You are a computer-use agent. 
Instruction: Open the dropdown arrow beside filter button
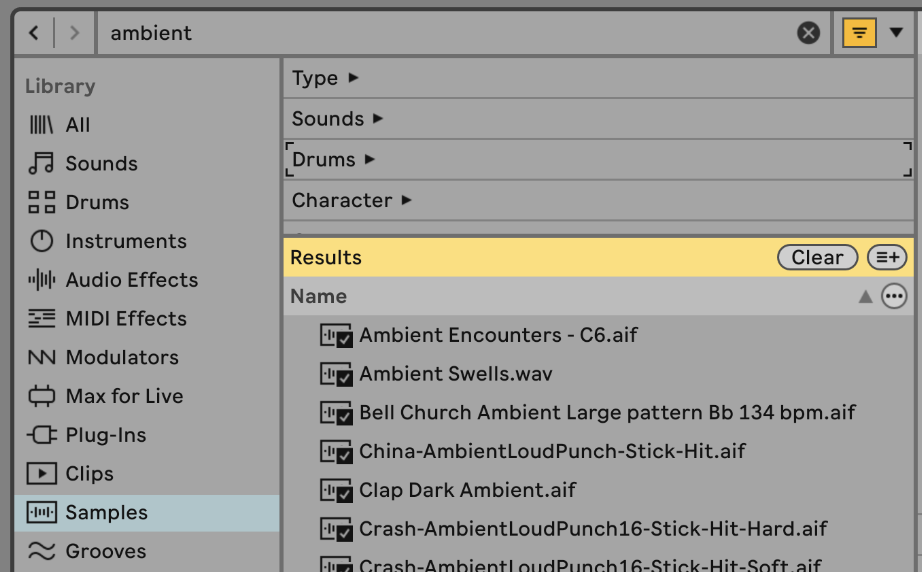point(896,33)
